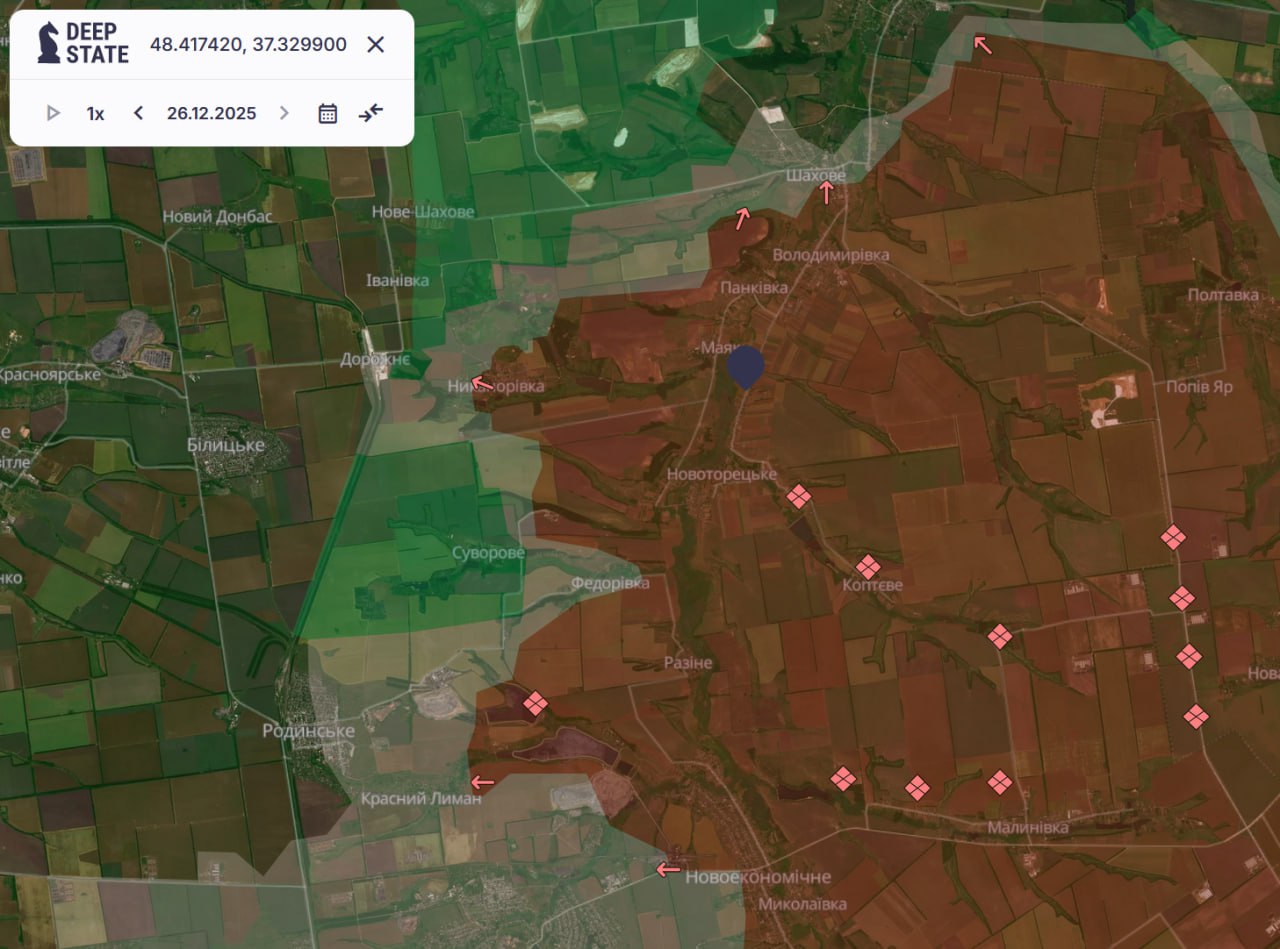The height and width of the screenshot is (949, 1280).
Task: Advance to next date with right chevron
Action: (284, 113)
